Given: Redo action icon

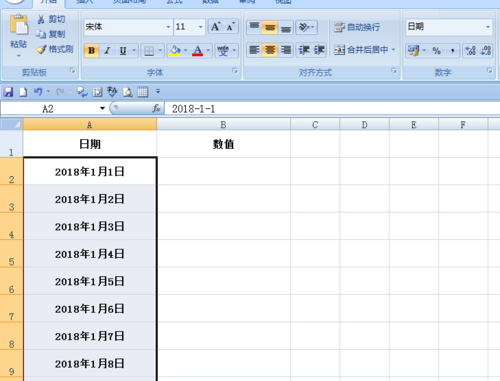Looking at the screenshot, I should pyautogui.click(x=60, y=92).
